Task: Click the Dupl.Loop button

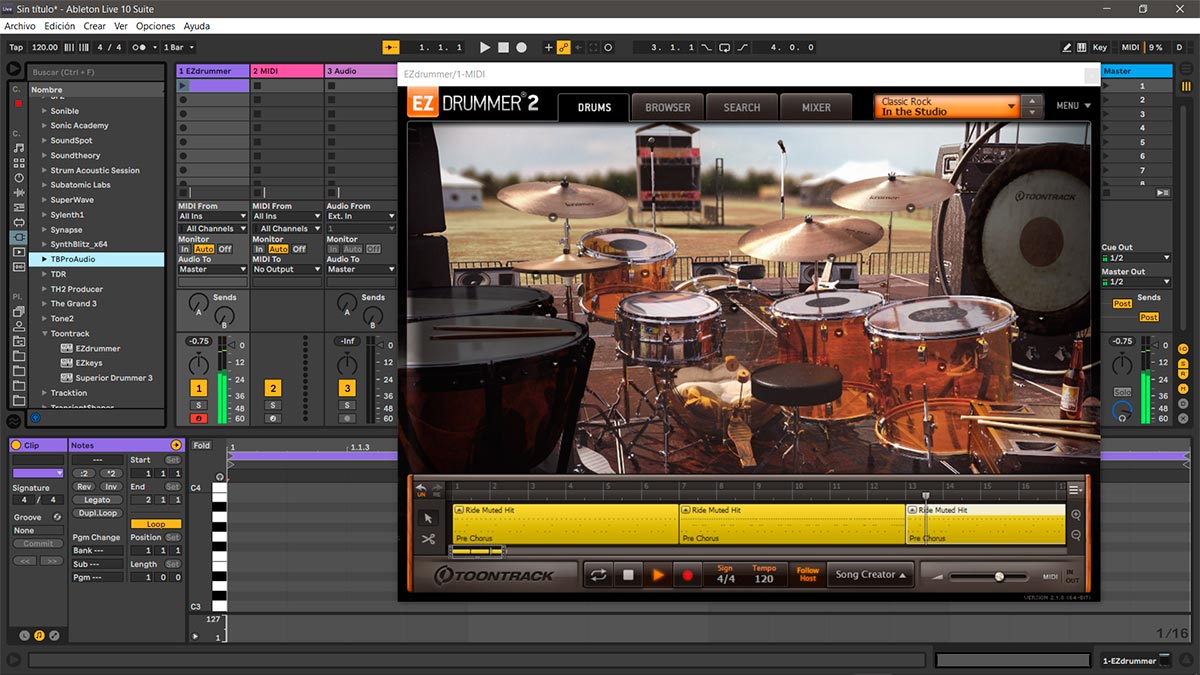Action: click(x=97, y=513)
